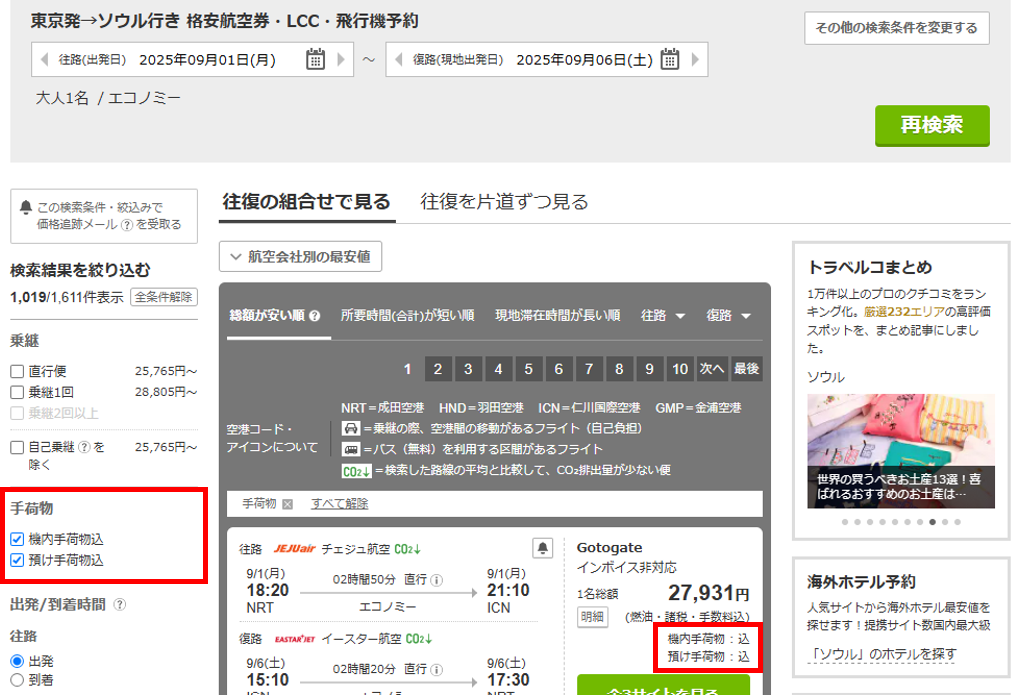Go to next return date arrow
Image resolution: width=1018 pixels, height=695 pixels.
click(695, 59)
